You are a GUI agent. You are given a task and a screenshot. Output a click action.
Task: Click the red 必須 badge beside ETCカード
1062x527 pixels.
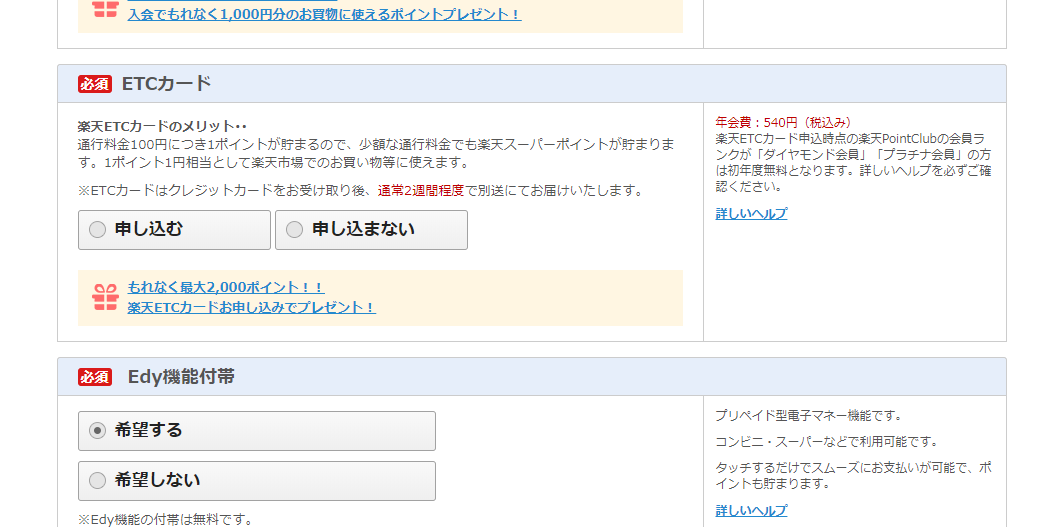click(x=95, y=84)
